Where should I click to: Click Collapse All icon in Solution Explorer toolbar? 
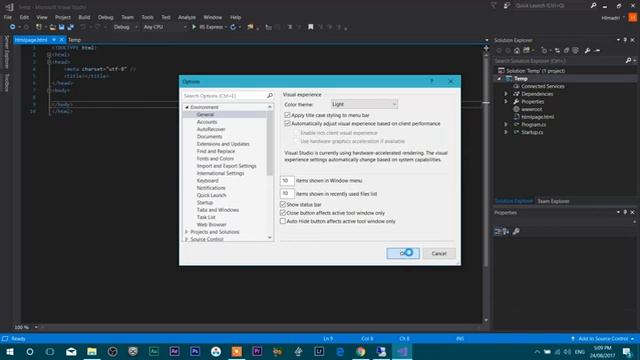click(567, 51)
